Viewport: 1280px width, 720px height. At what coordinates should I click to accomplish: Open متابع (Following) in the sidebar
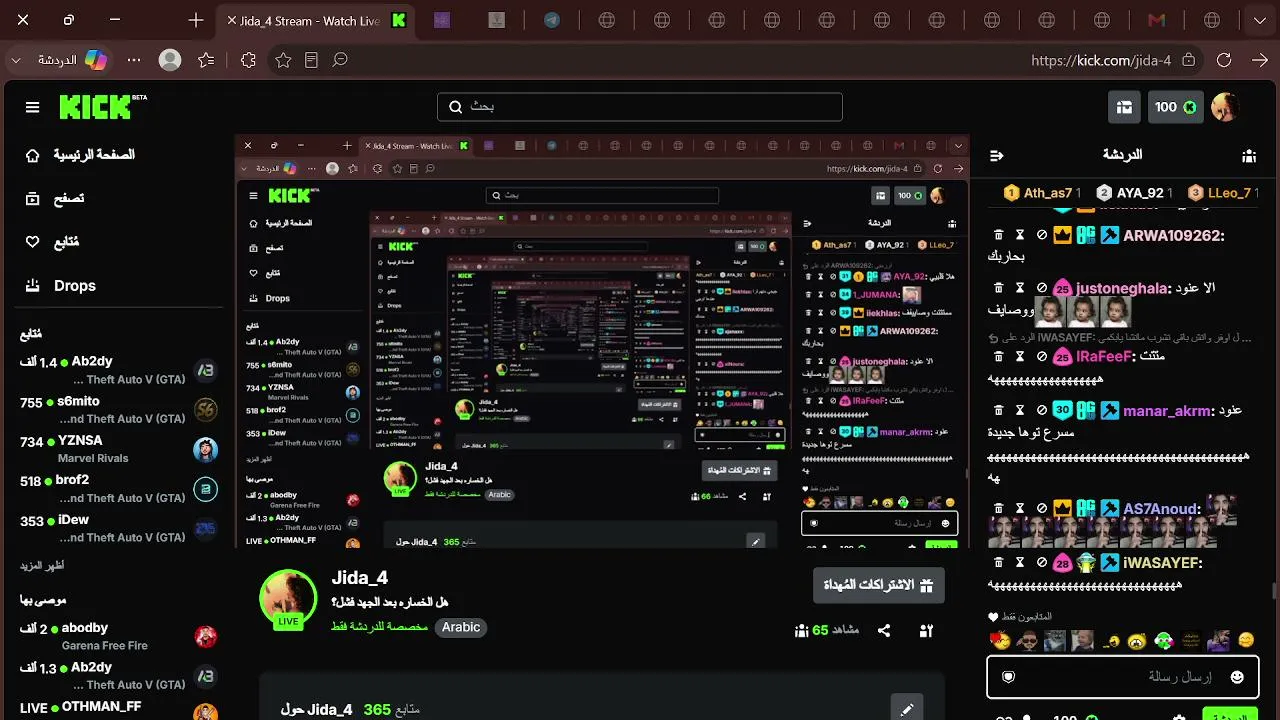(x=52, y=242)
